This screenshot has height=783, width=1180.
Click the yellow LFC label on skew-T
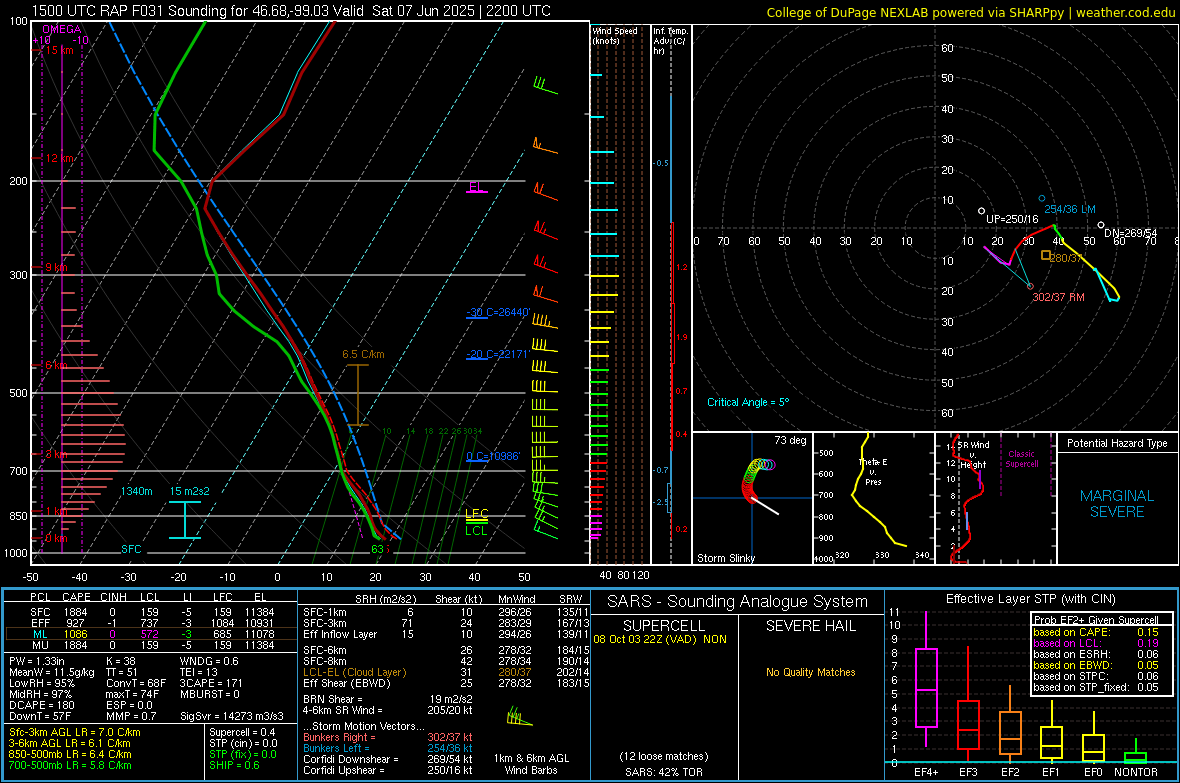click(476, 513)
